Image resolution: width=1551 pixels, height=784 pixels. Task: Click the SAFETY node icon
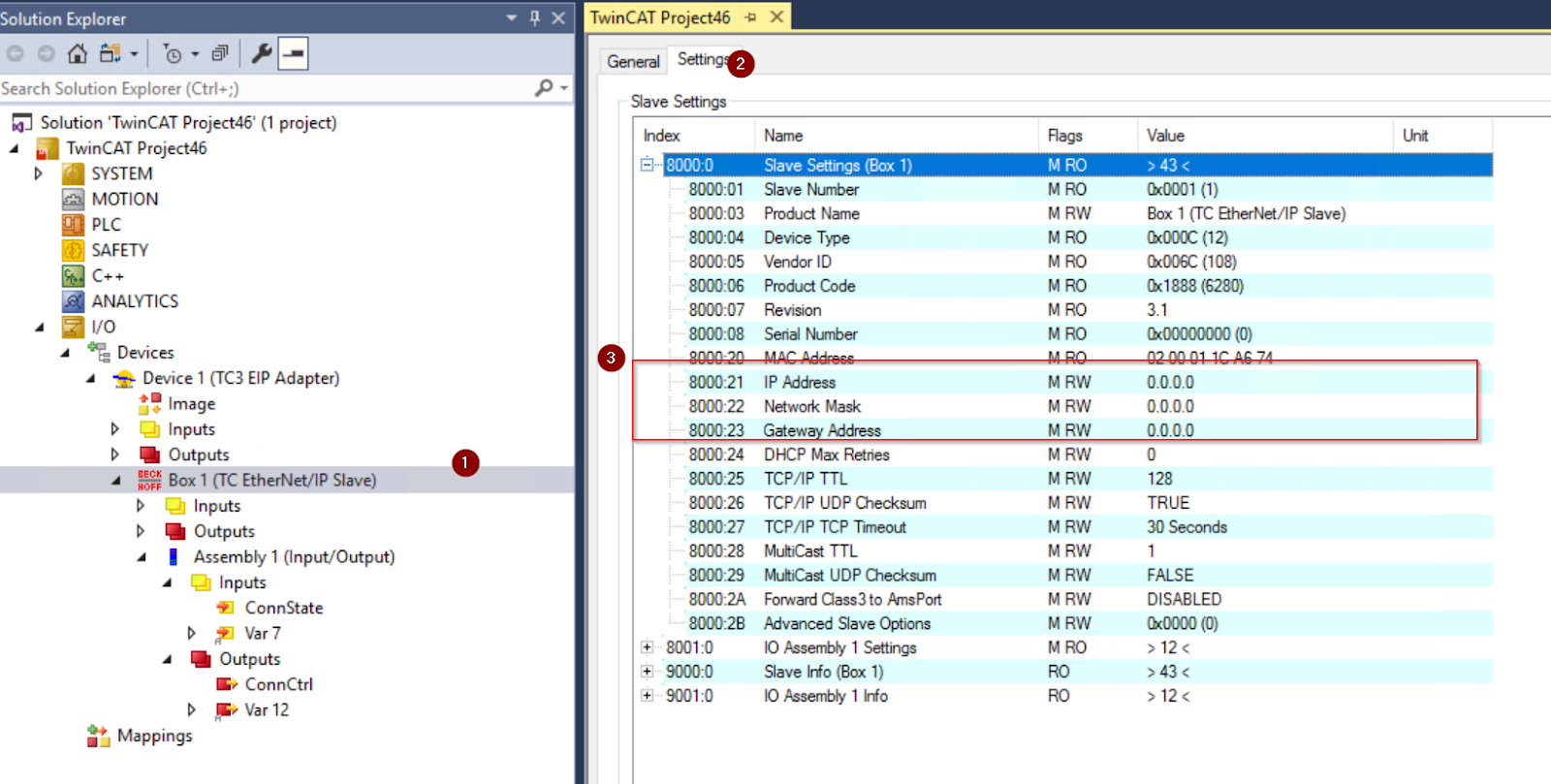pos(73,250)
